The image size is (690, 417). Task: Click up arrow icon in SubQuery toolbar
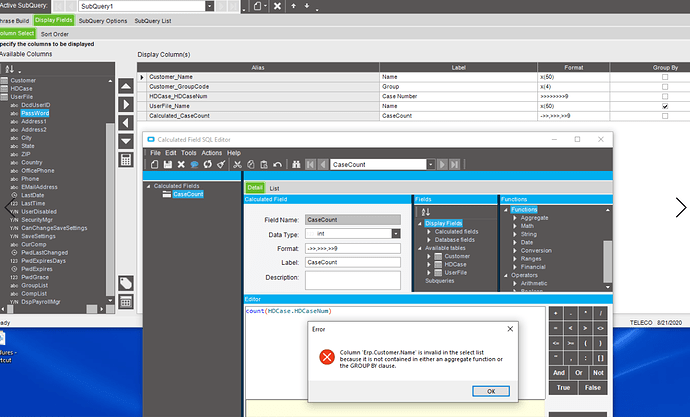294,6
